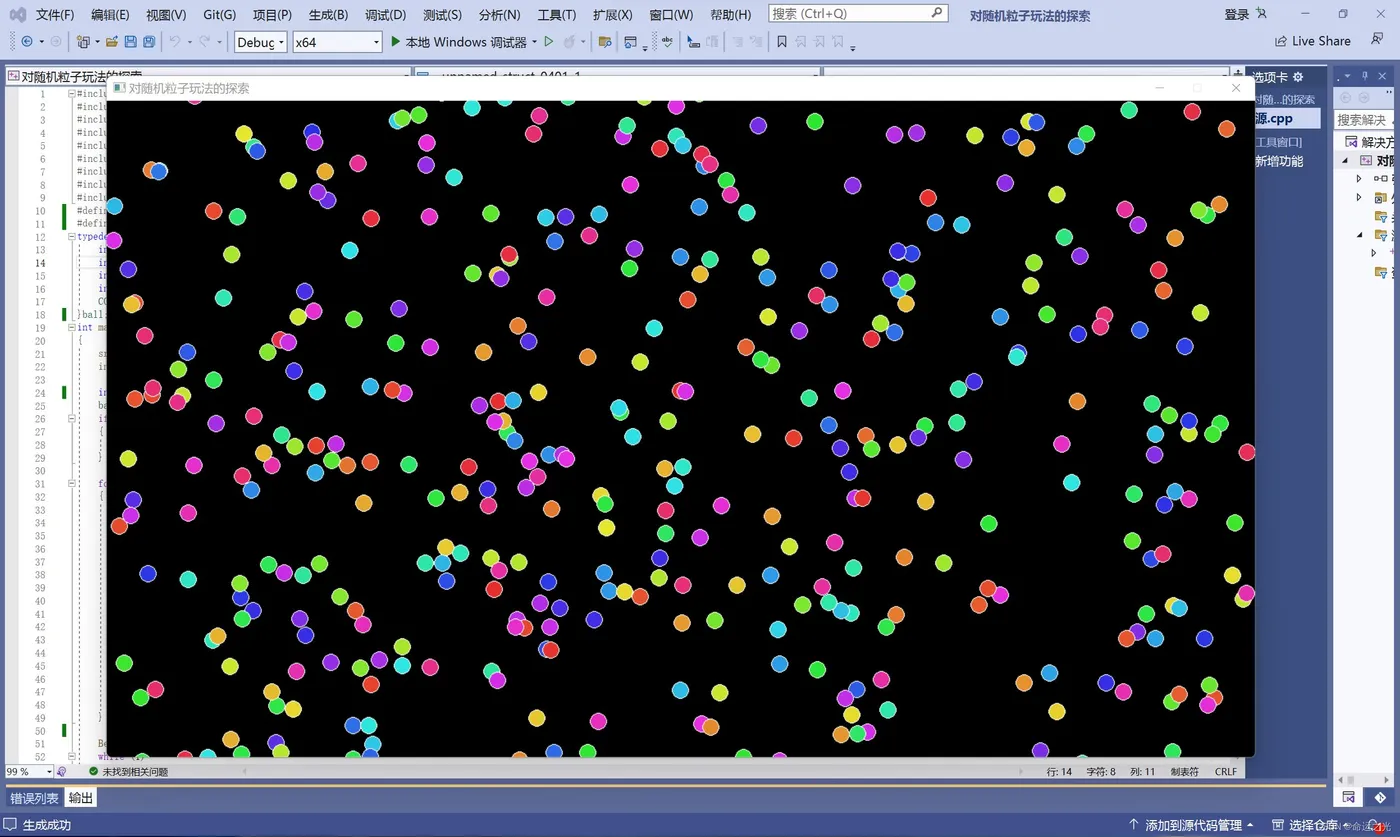
Task: Click the gear icon next to 选项卡
Action: coord(1298,77)
